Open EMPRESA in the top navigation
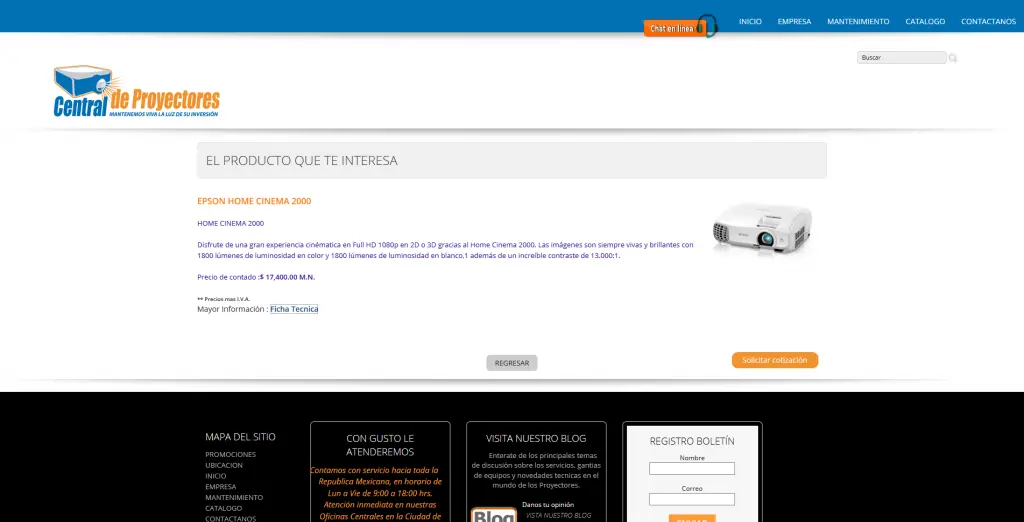The height and width of the screenshot is (522, 1024). click(x=794, y=22)
